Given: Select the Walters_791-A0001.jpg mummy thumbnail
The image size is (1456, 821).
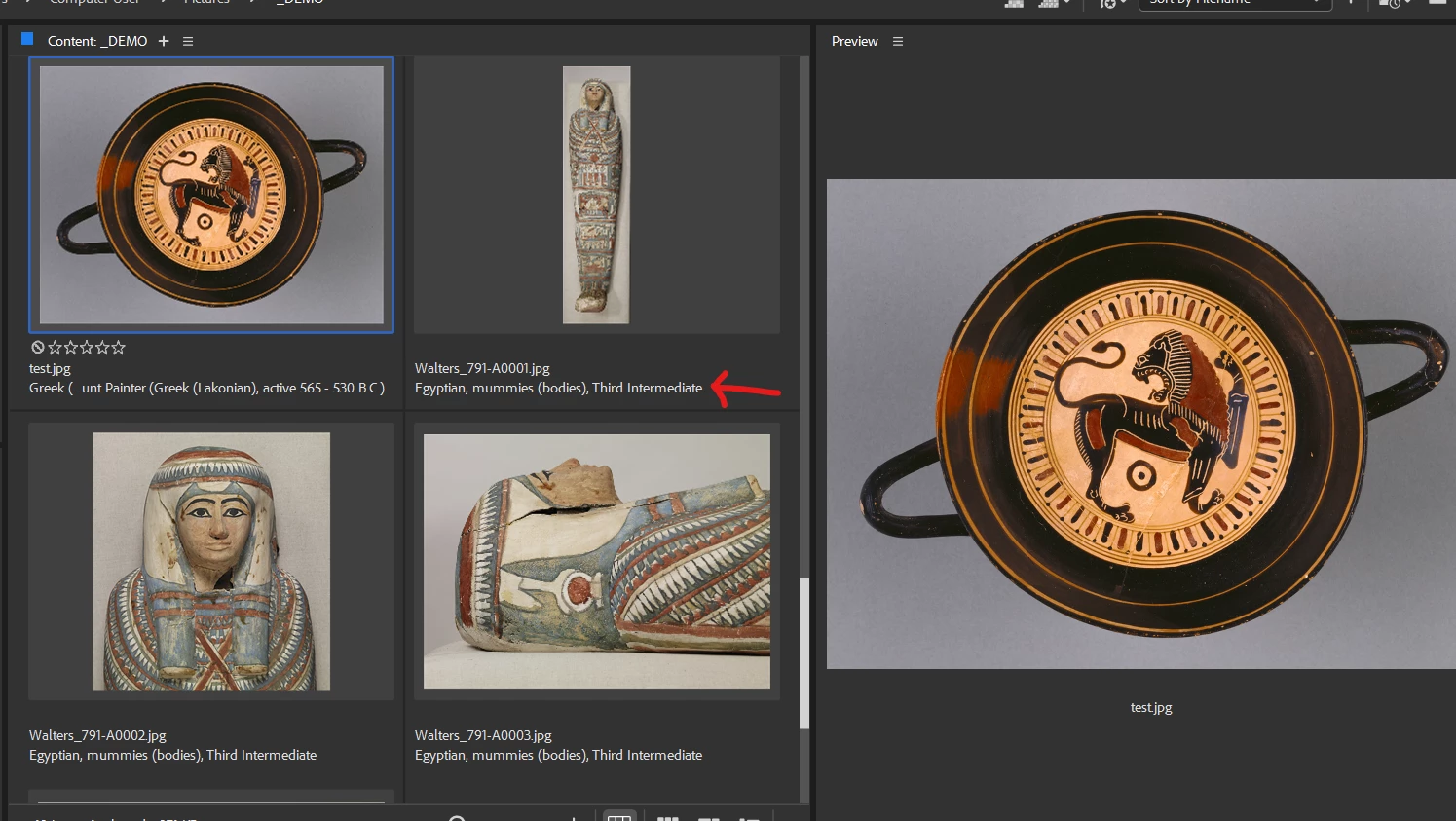Looking at the screenshot, I should pos(597,195).
